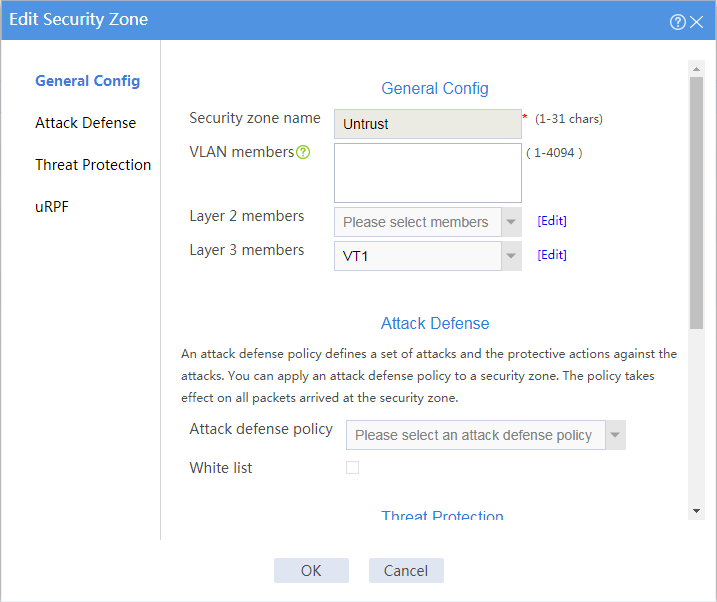Click the help icon in title bar
Image resolution: width=717 pixels, height=602 pixels.
click(x=677, y=21)
